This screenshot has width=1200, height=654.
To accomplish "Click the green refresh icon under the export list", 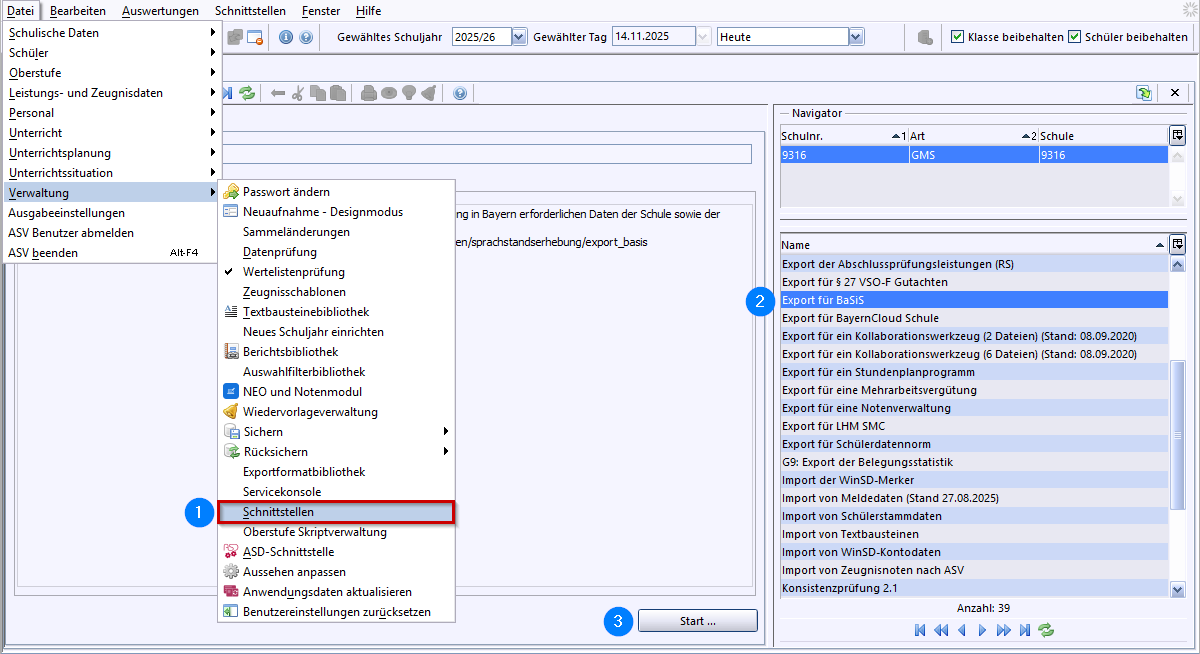I will tap(1047, 630).
